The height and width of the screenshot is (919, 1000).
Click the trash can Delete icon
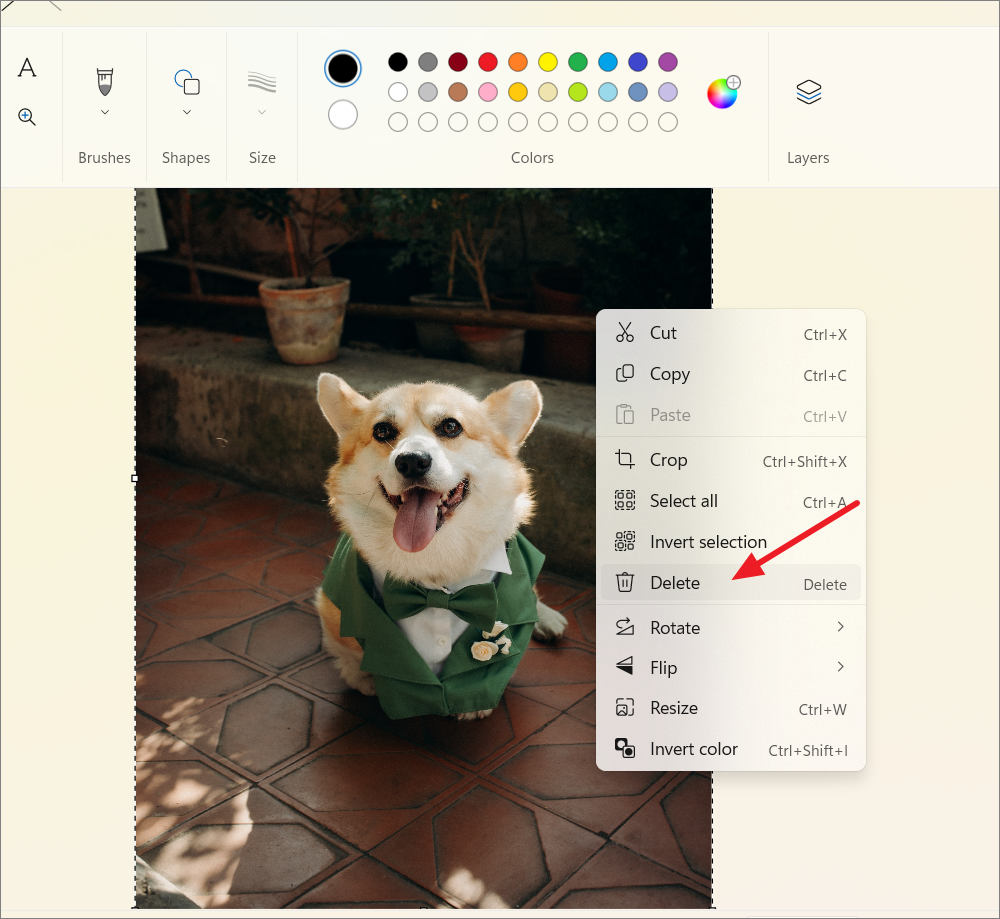pos(625,582)
